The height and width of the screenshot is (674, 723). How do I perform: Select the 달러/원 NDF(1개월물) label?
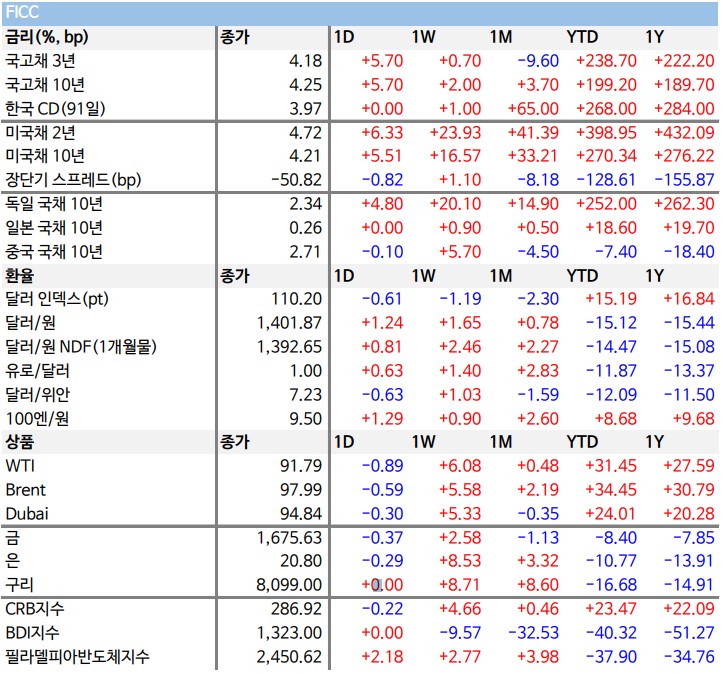click(x=81, y=347)
